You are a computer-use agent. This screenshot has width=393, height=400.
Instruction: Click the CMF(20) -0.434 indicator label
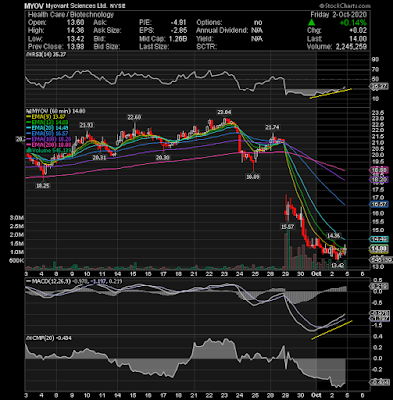coord(50,338)
